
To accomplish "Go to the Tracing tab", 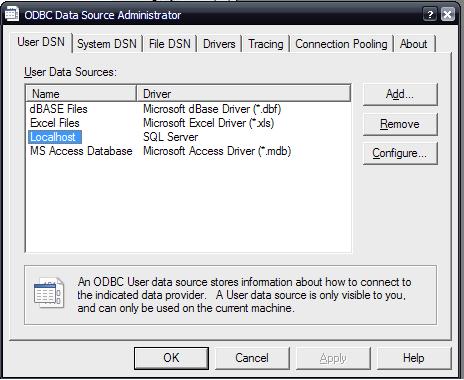I will (266, 44).
